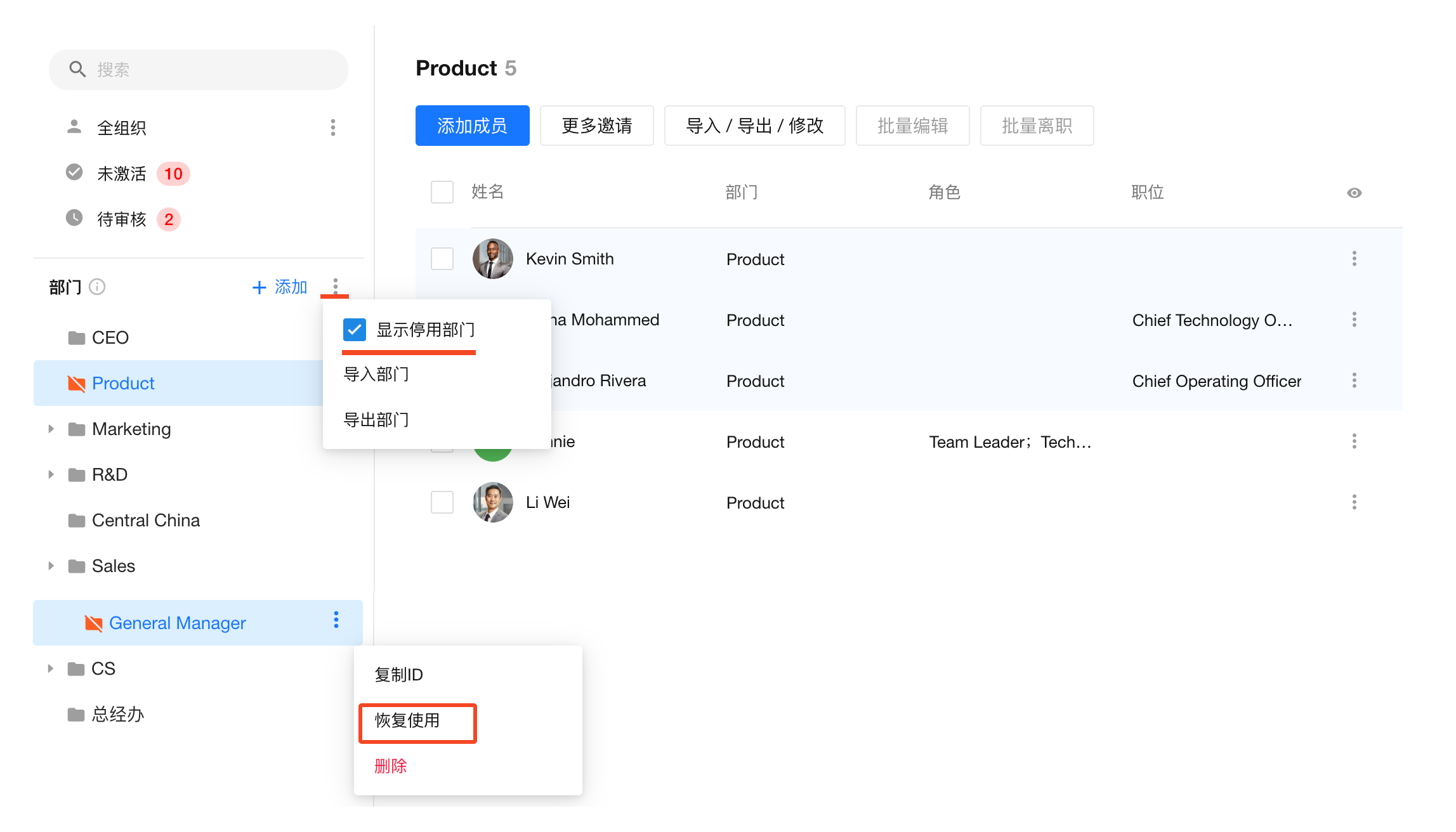The height and width of the screenshot is (832, 1456).
Task: Uncheck the 显示停用部门 checkbox
Action: (x=354, y=330)
